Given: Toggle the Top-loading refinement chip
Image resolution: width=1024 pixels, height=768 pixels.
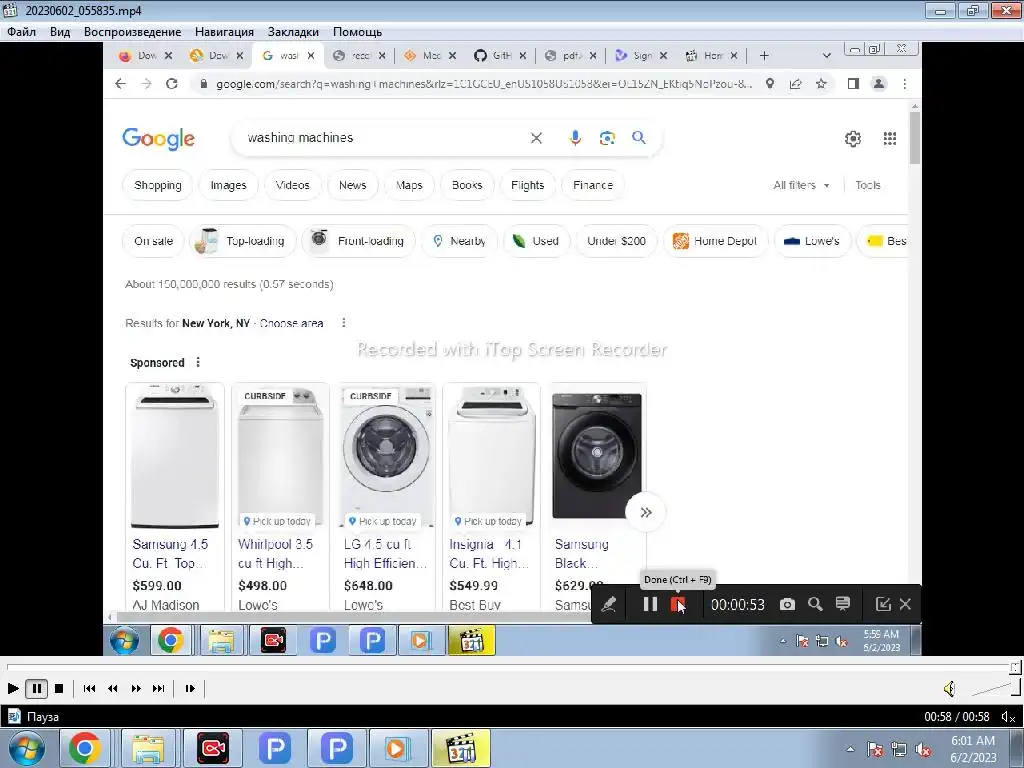Looking at the screenshot, I should (242, 241).
